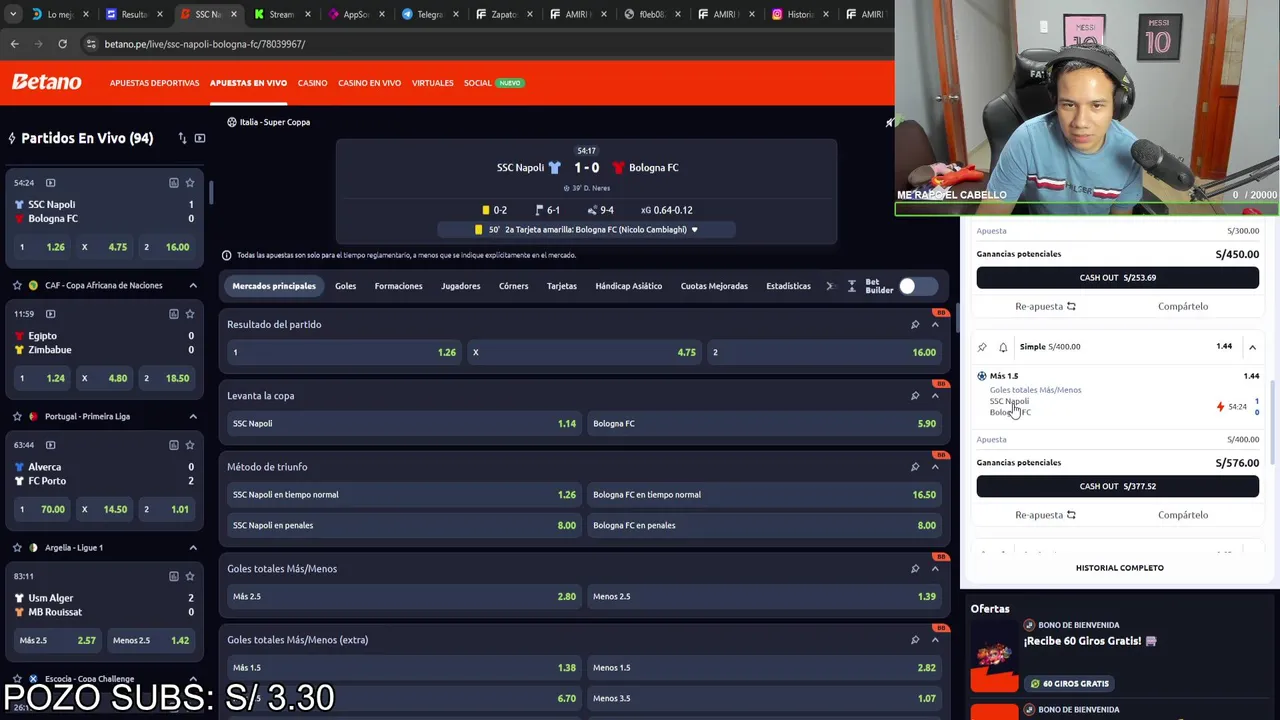Image resolution: width=1280 pixels, height=720 pixels.
Task: Open the 60 Giros Gratis offer thumbnail
Action: pyautogui.click(x=994, y=656)
